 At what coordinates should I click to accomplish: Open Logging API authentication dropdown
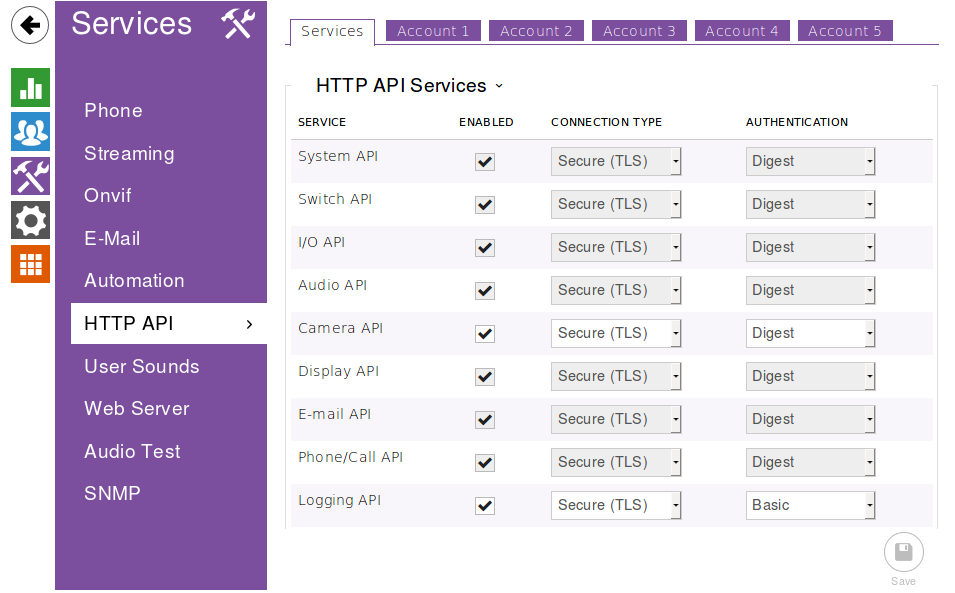tap(810, 506)
